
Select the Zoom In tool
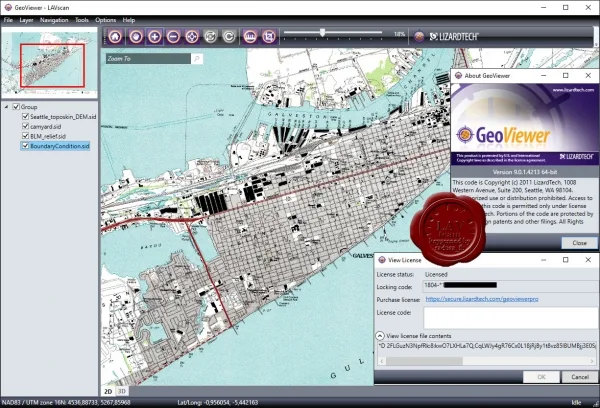click(155, 37)
